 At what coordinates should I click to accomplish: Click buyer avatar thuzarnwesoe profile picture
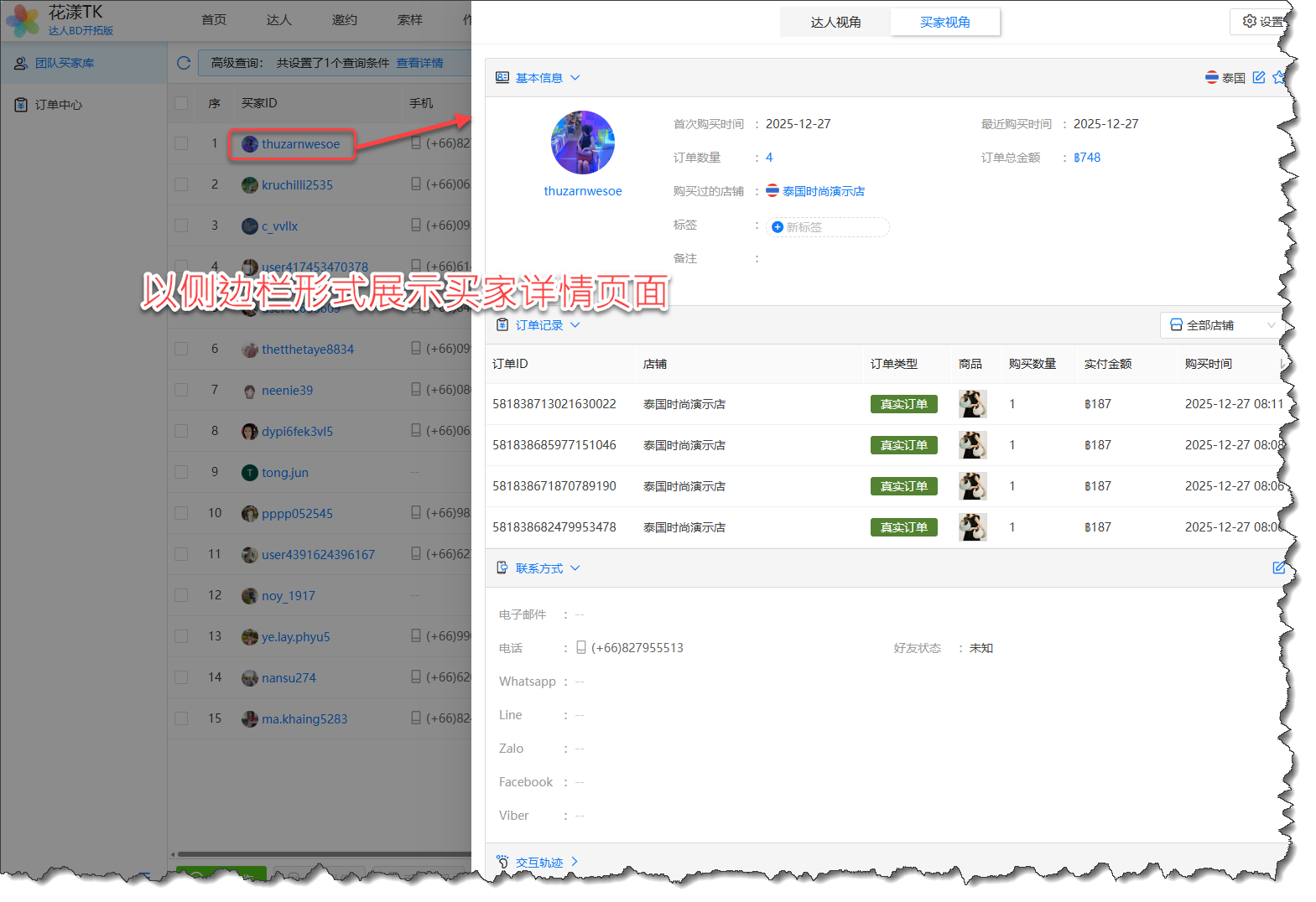tap(582, 143)
